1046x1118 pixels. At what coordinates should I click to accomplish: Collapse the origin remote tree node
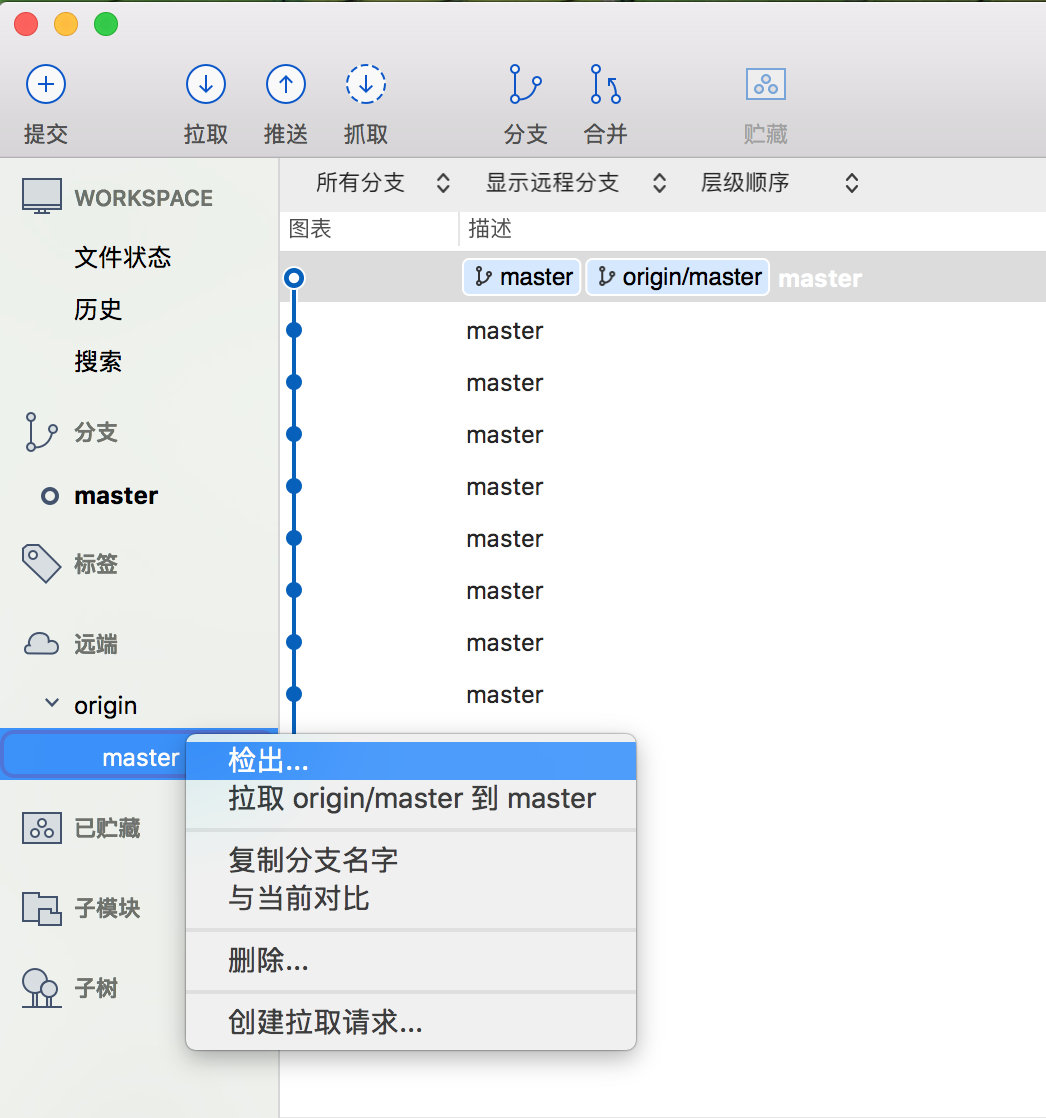[52, 704]
